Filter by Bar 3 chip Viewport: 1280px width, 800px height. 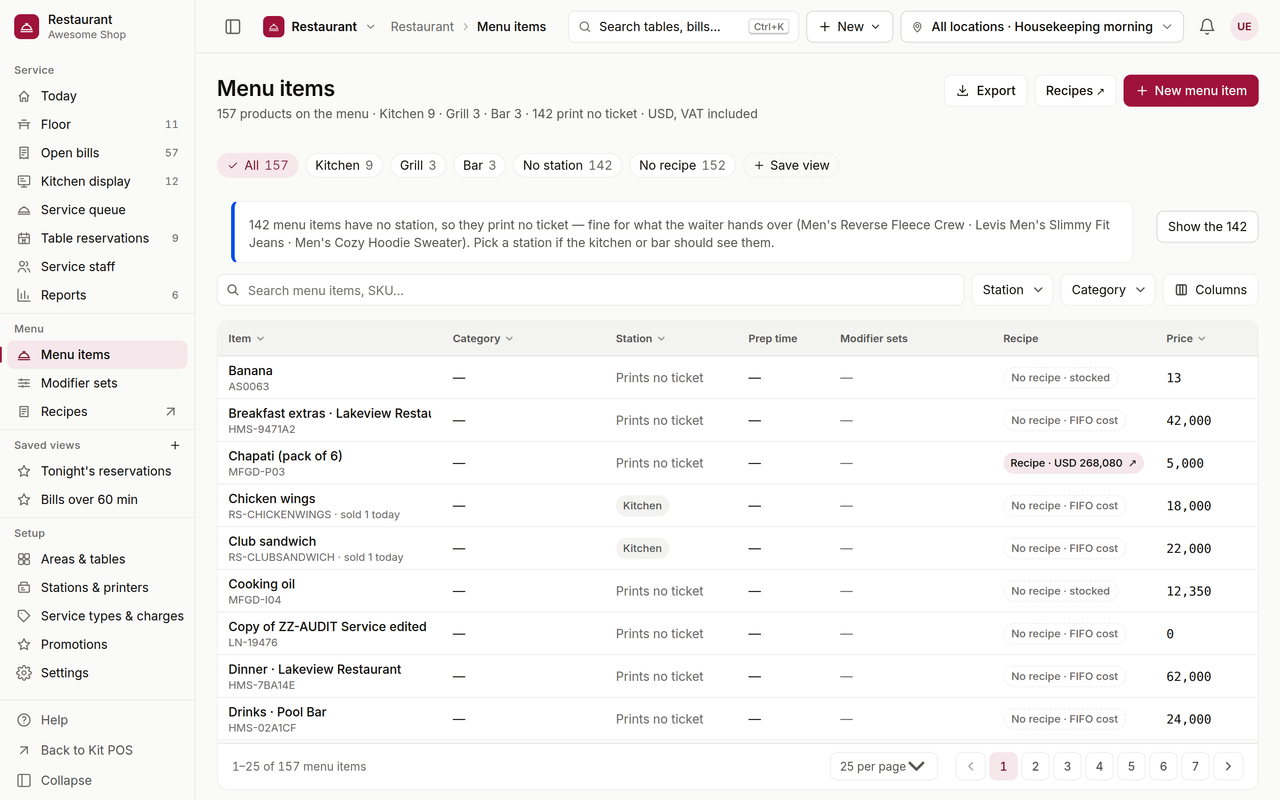point(480,166)
